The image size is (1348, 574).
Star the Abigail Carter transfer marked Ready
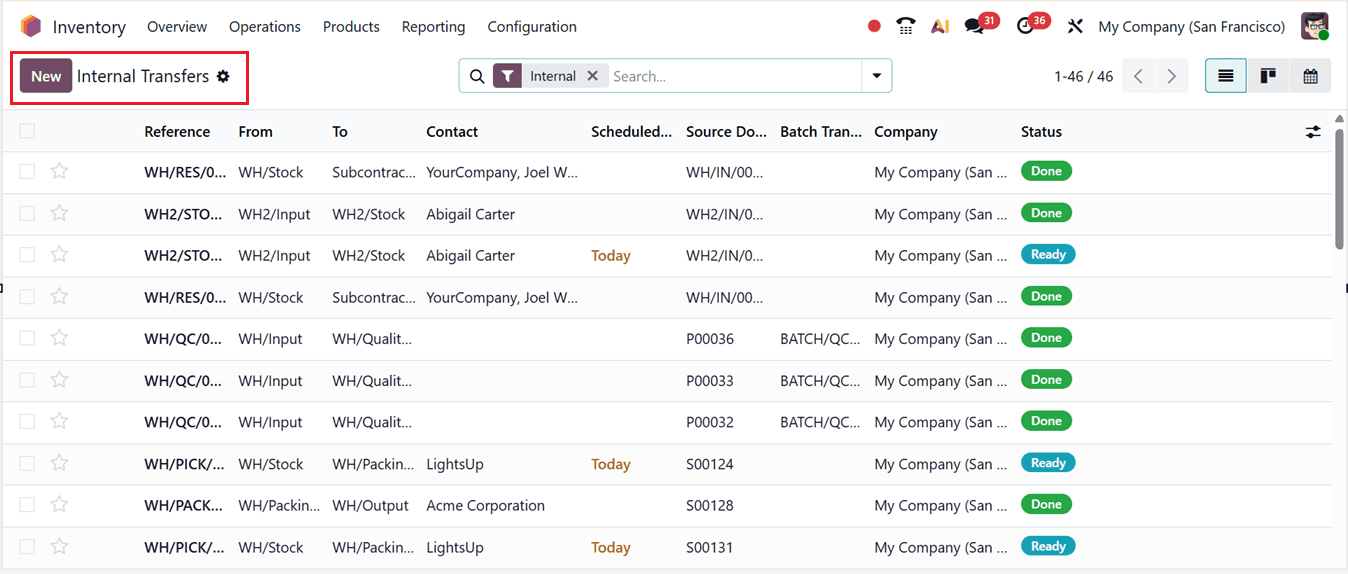coord(59,255)
